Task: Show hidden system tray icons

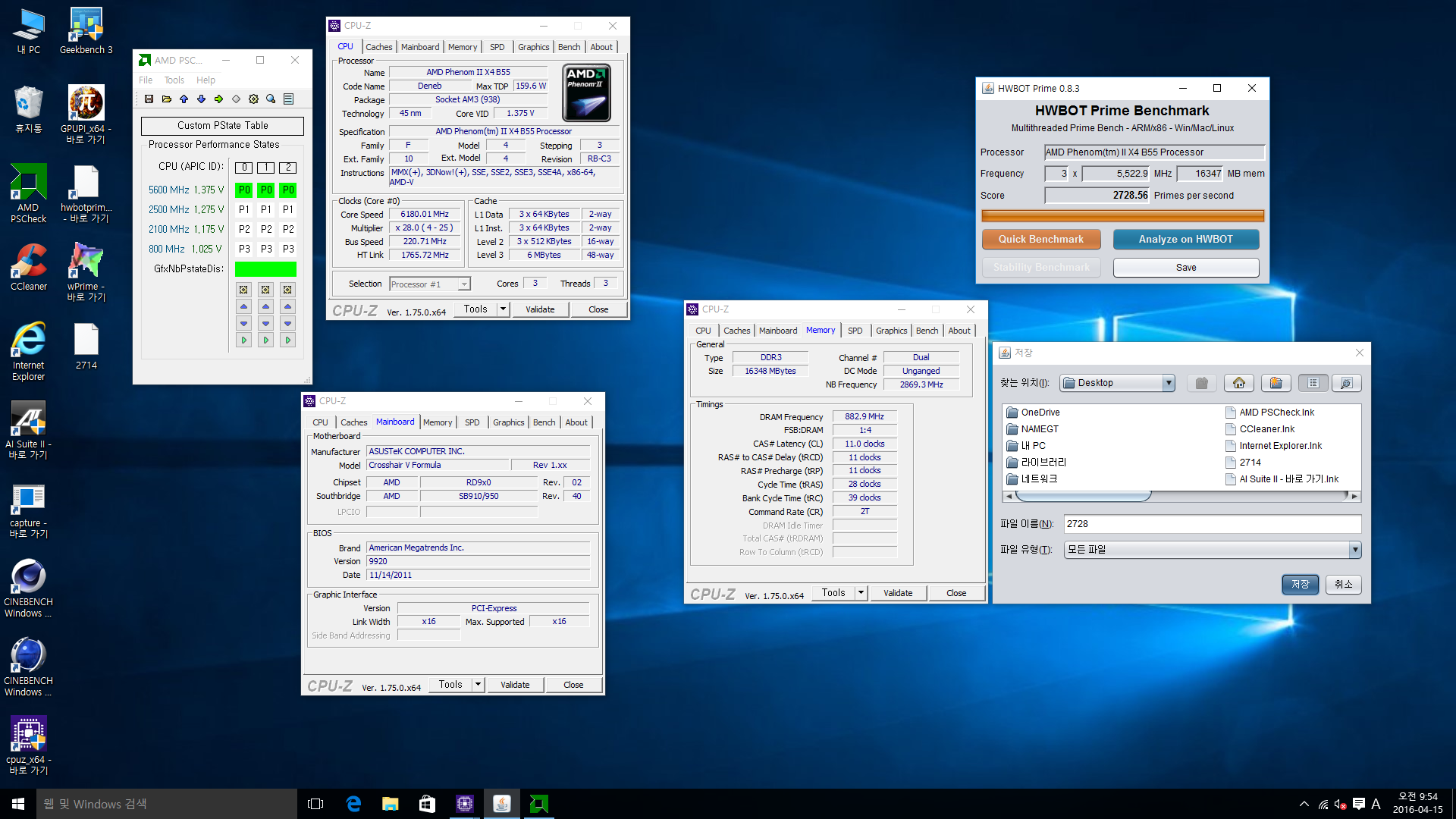Action: 1304,804
